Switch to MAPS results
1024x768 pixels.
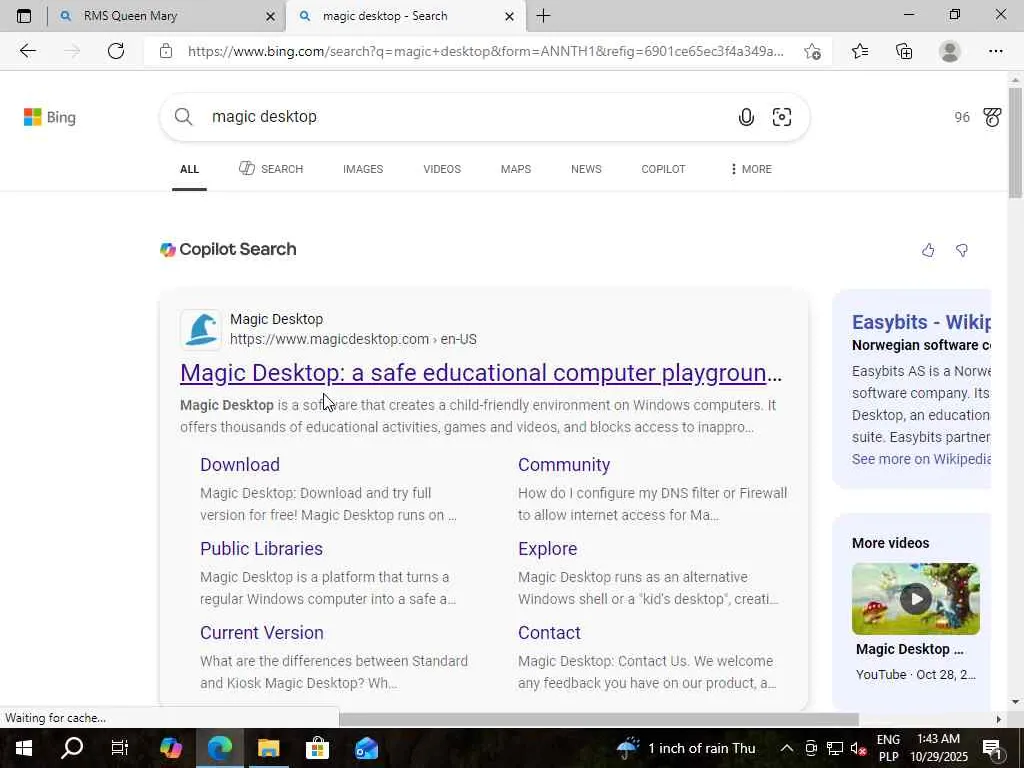coord(516,169)
